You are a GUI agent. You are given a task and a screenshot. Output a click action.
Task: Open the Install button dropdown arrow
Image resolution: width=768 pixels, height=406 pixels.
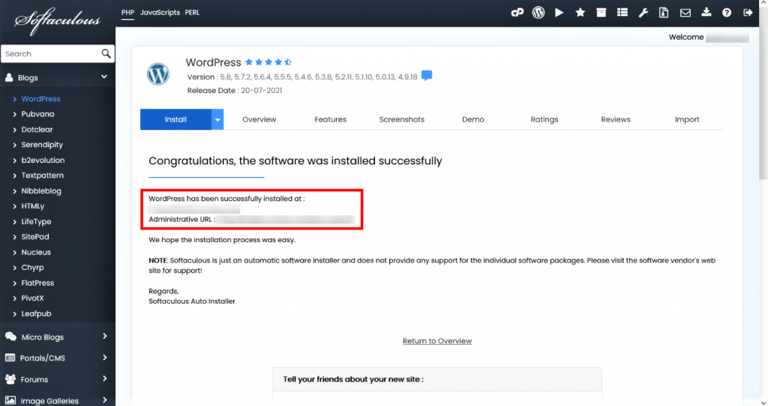217,119
